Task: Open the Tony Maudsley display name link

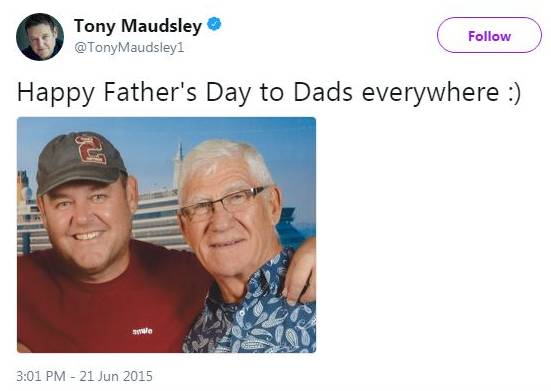Action: (x=138, y=26)
